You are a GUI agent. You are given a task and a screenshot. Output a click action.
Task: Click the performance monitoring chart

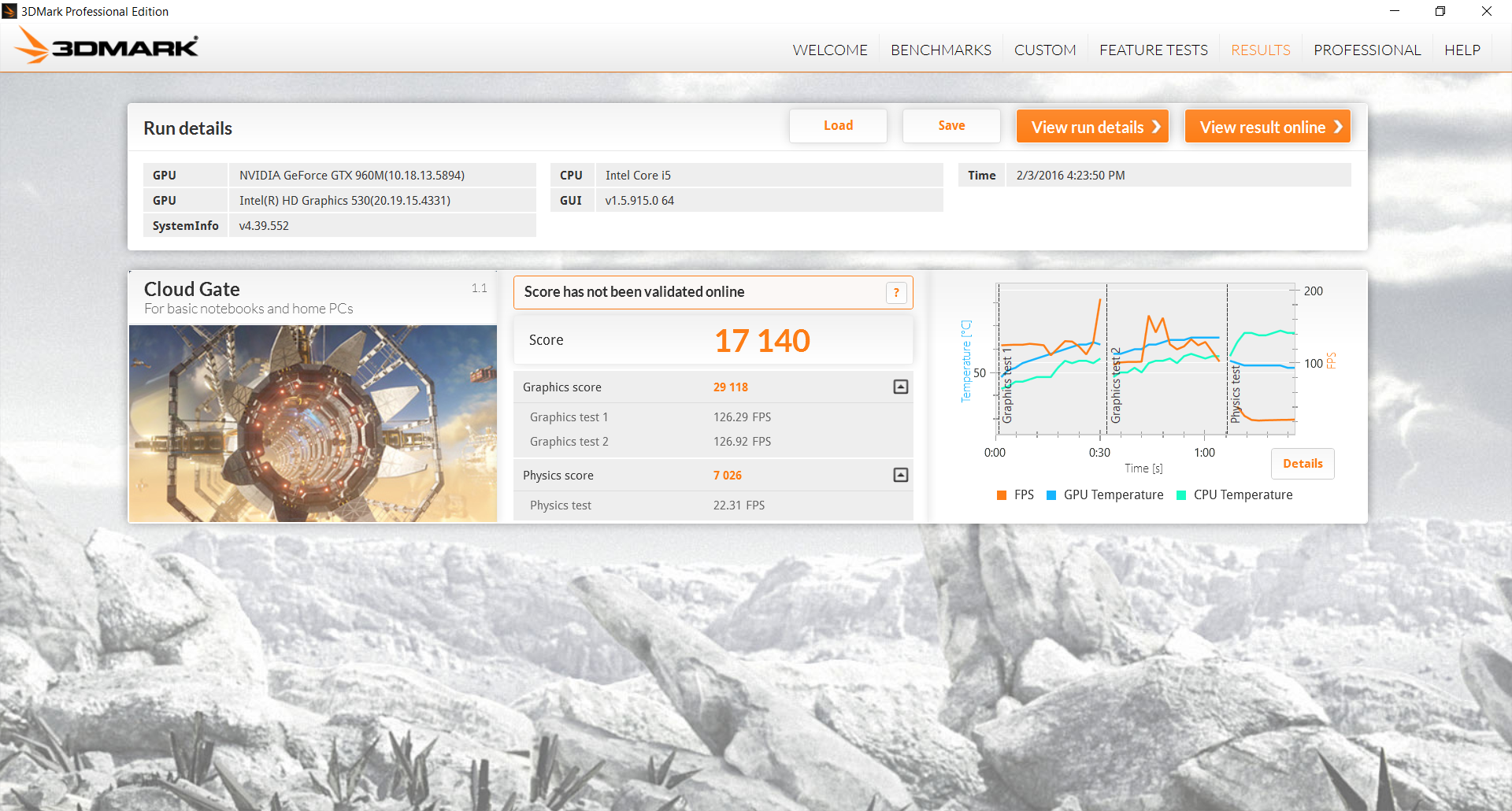click(1146, 358)
